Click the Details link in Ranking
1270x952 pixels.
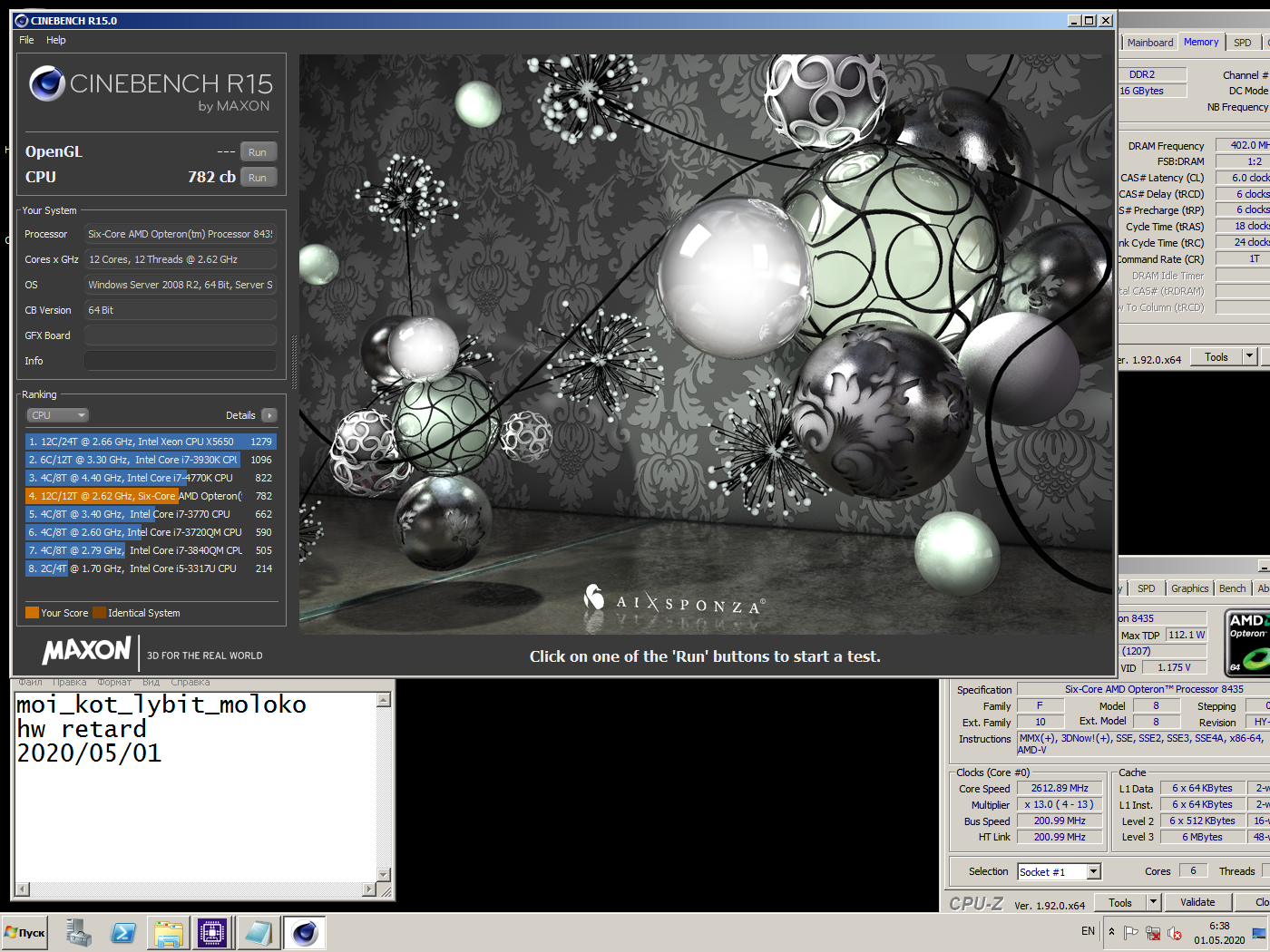point(240,415)
